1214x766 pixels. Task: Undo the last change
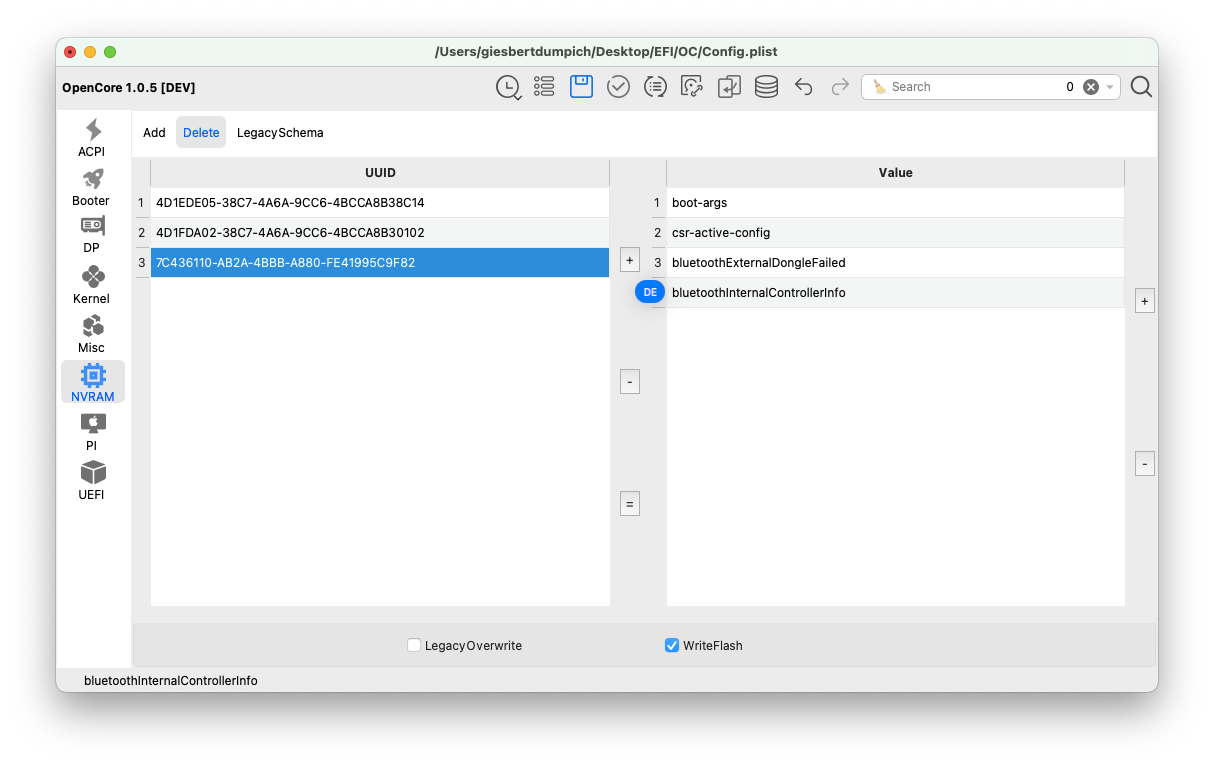pyautogui.click(x=803, y=87)
